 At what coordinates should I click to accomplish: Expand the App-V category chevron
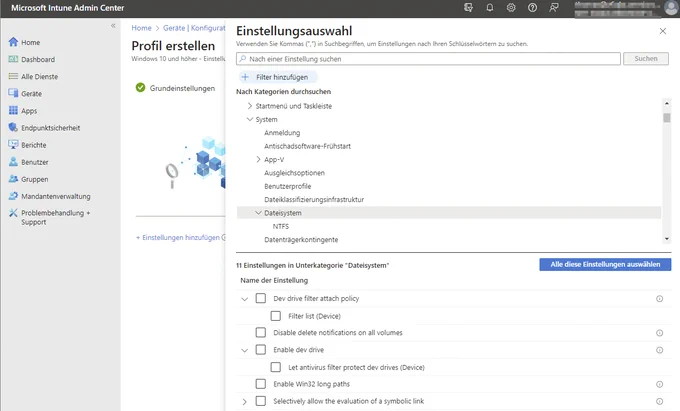click(x=258, y=160)
